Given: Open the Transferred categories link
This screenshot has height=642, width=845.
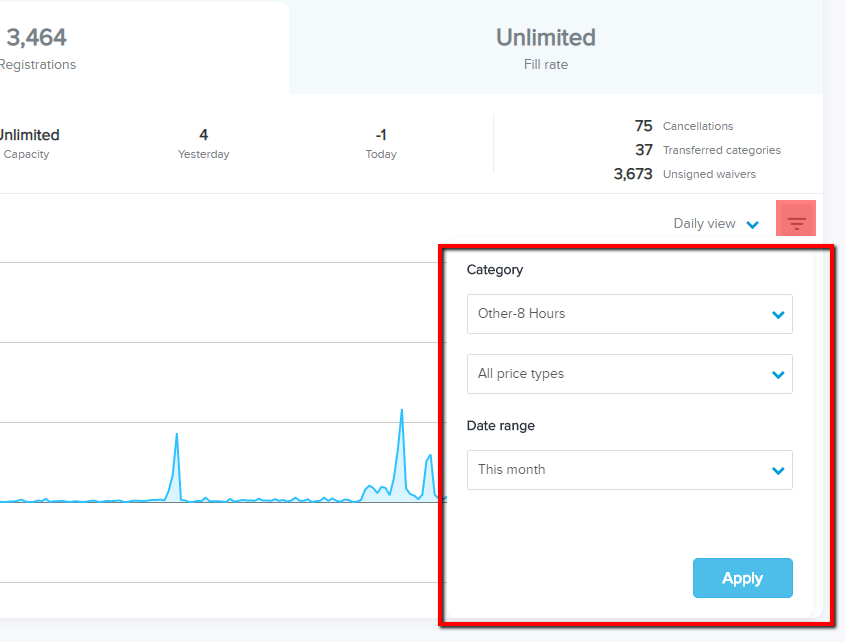Looking at the screenshot, I should pyautogui.click(x=721, y=150).
